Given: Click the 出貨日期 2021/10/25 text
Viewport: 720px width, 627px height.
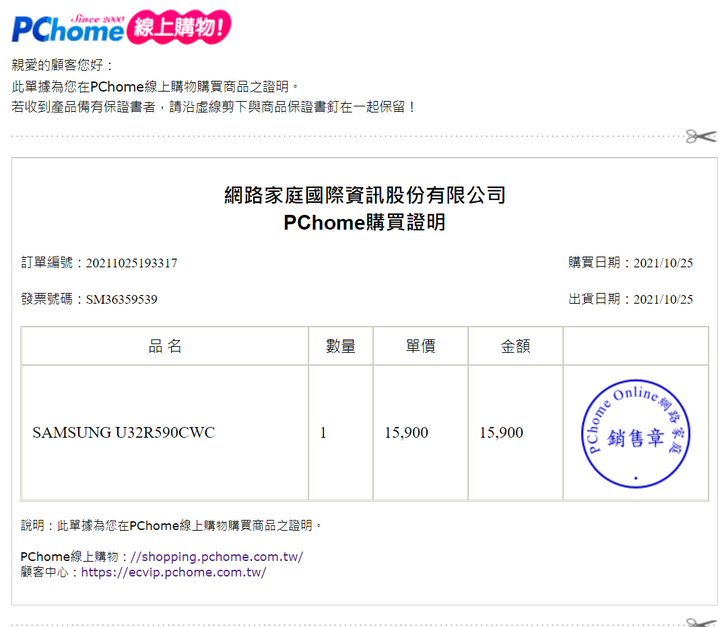Looking at the screenshot, I should tap(630, 299).
